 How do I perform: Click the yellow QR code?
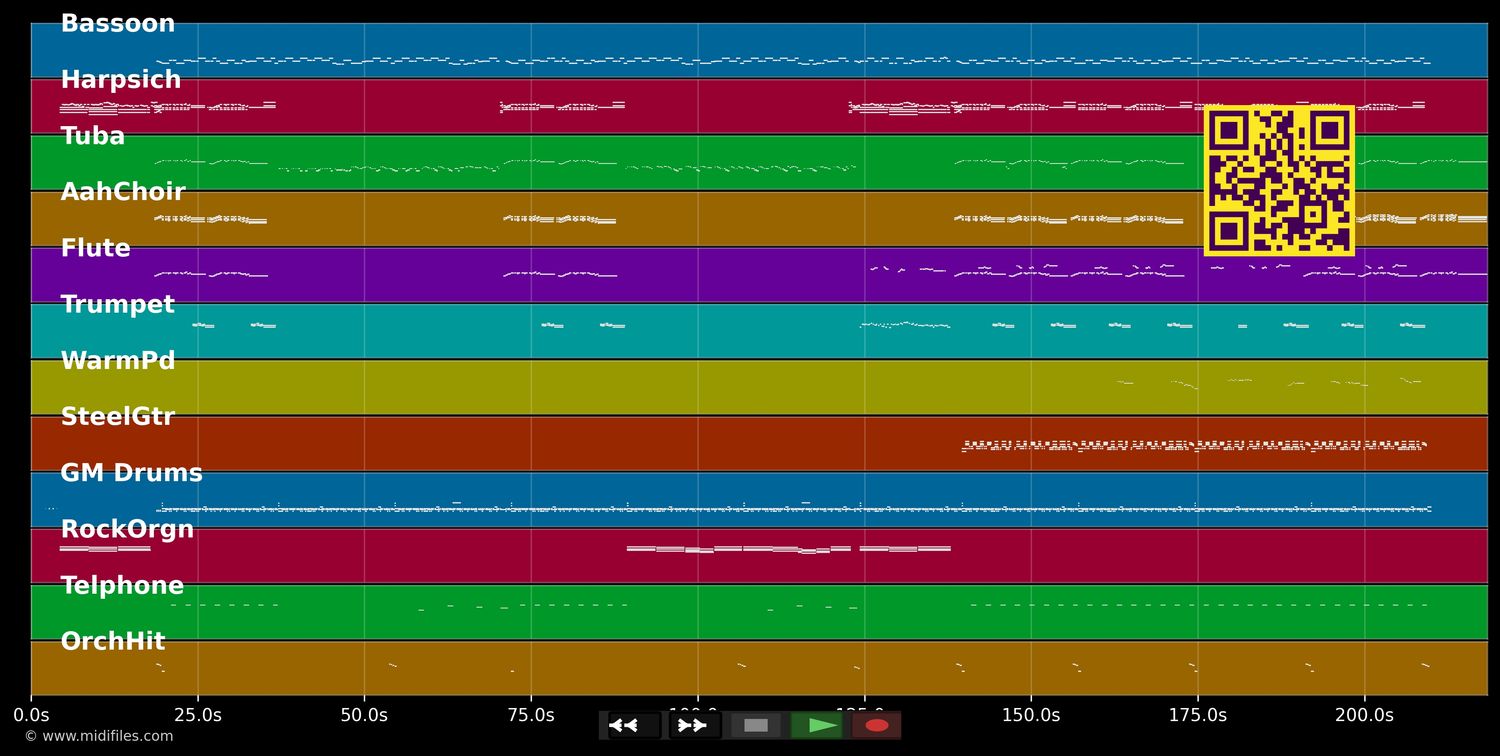click(1279, 181)
